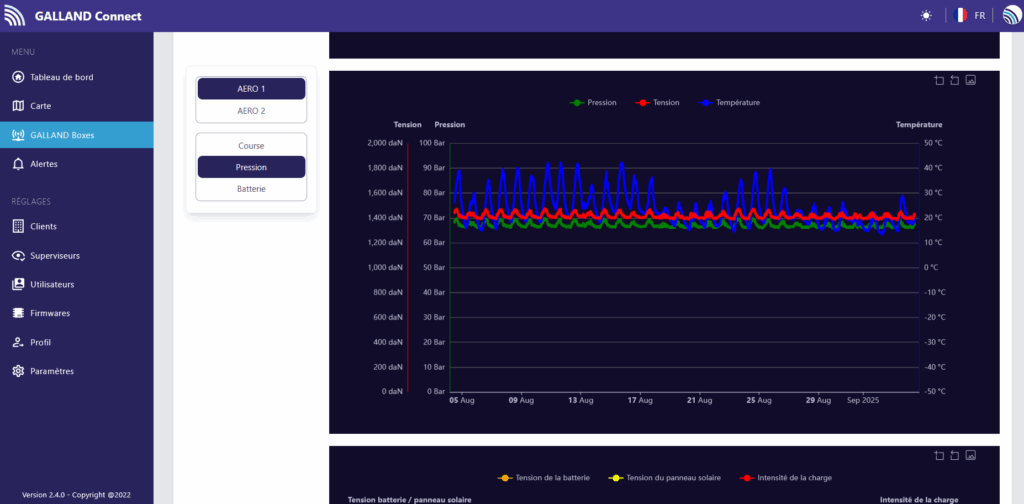Open the user avatar in the header
The width and height of the screenshot is (1024, 504).
pyautogui.click(x=1011, y=16)
